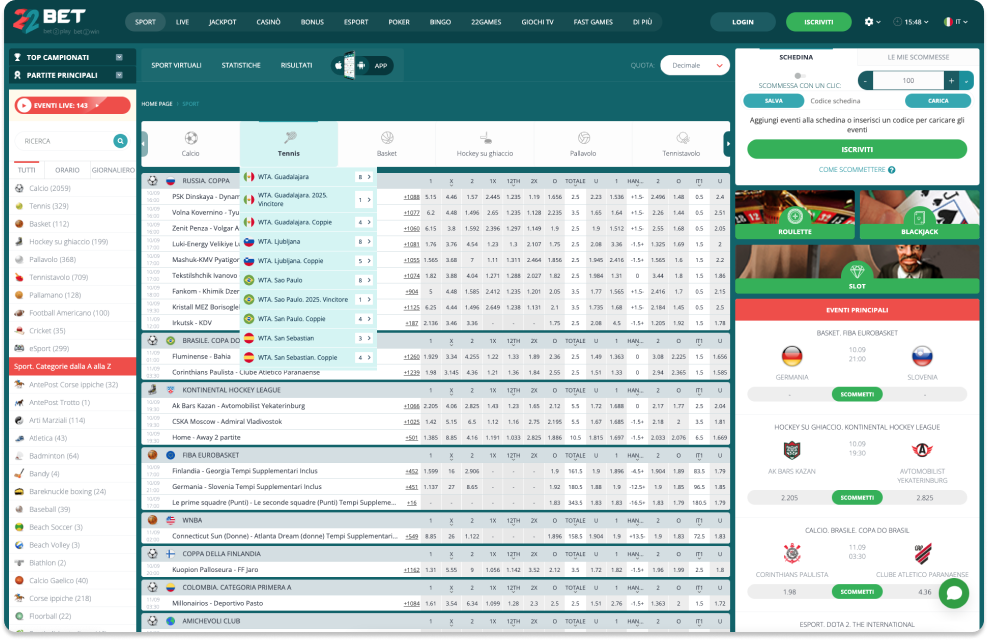Increase the one-click bet amount with plus
Viewport: 988px width, 640px height.
(x=951, y=80)
